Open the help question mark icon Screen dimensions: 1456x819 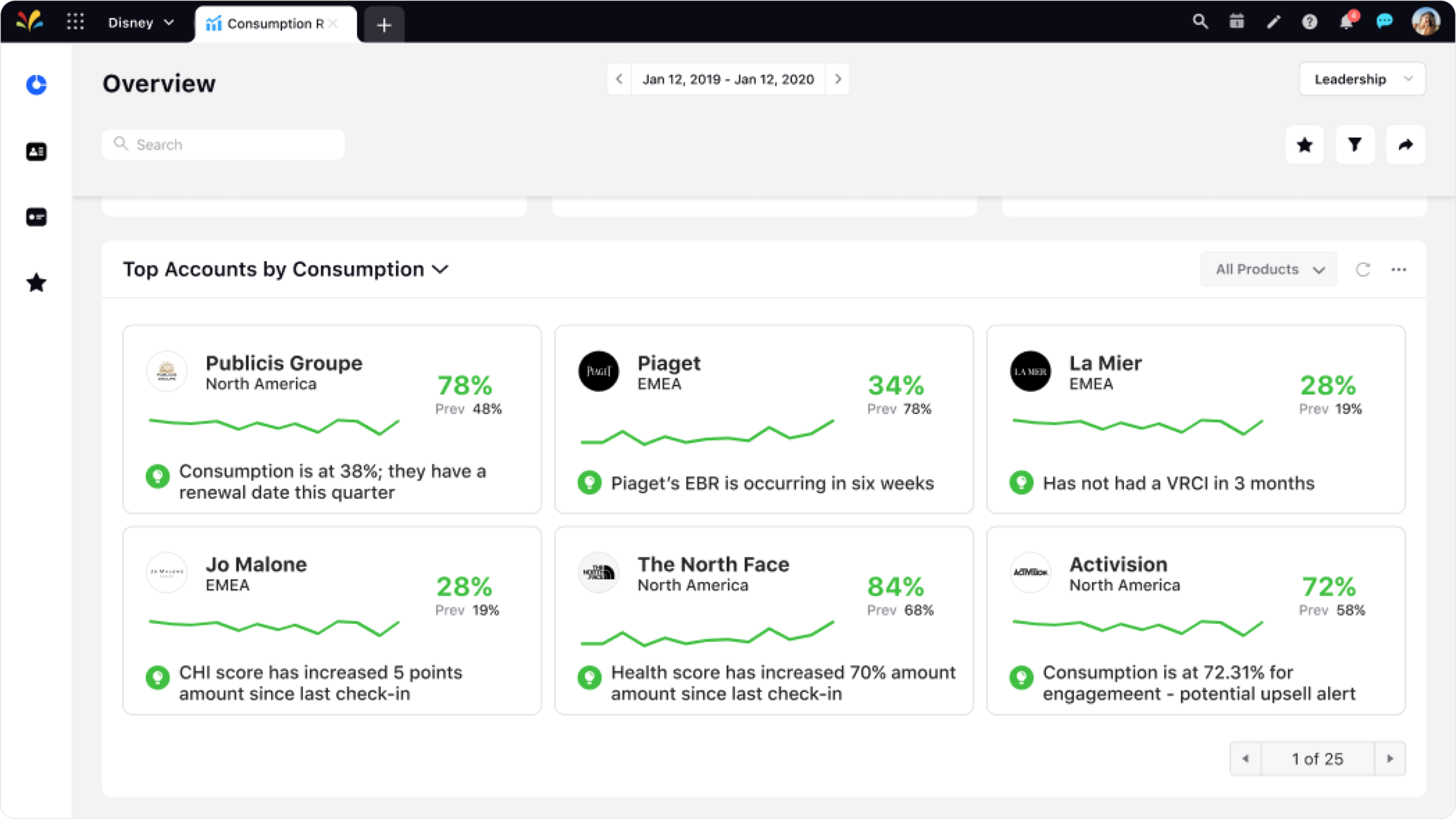1310,22
